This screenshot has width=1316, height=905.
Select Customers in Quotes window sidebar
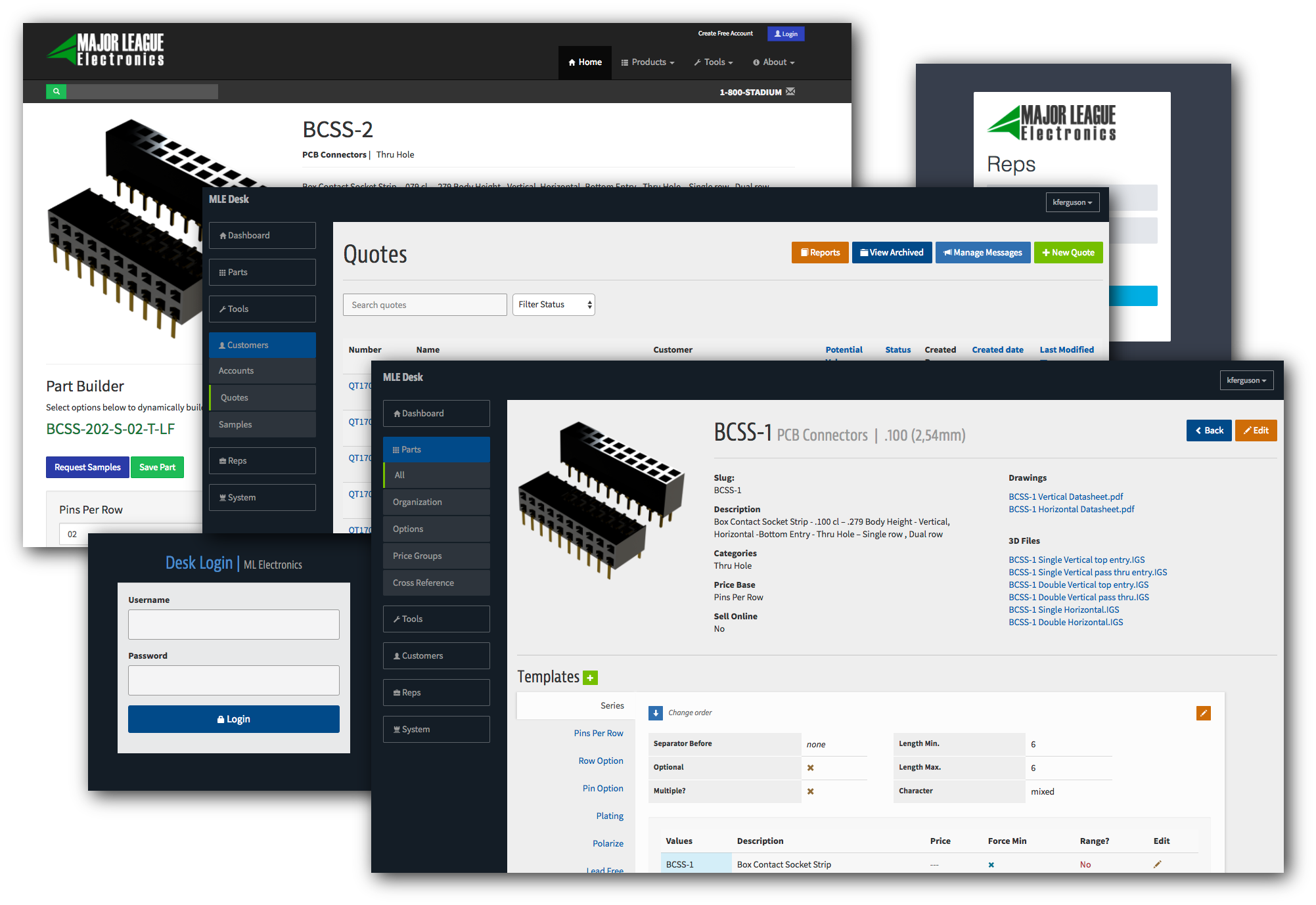pyautogui.click(x=262, y=345)
